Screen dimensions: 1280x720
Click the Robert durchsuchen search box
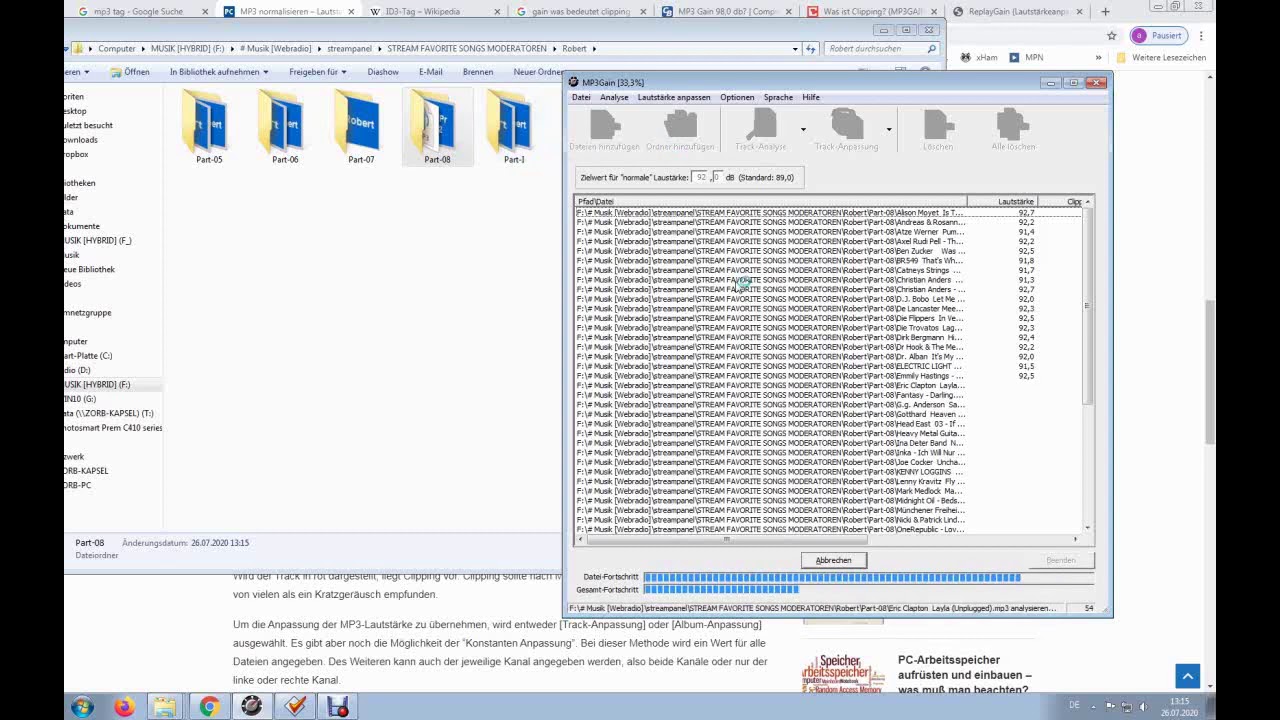[881, 48]
